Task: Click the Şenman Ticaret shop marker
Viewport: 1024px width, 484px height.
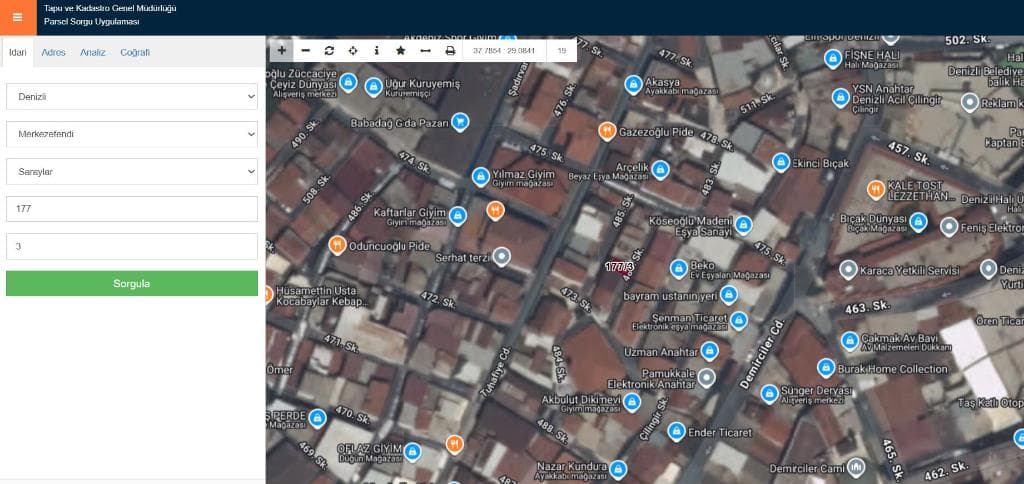Action: 739,321
